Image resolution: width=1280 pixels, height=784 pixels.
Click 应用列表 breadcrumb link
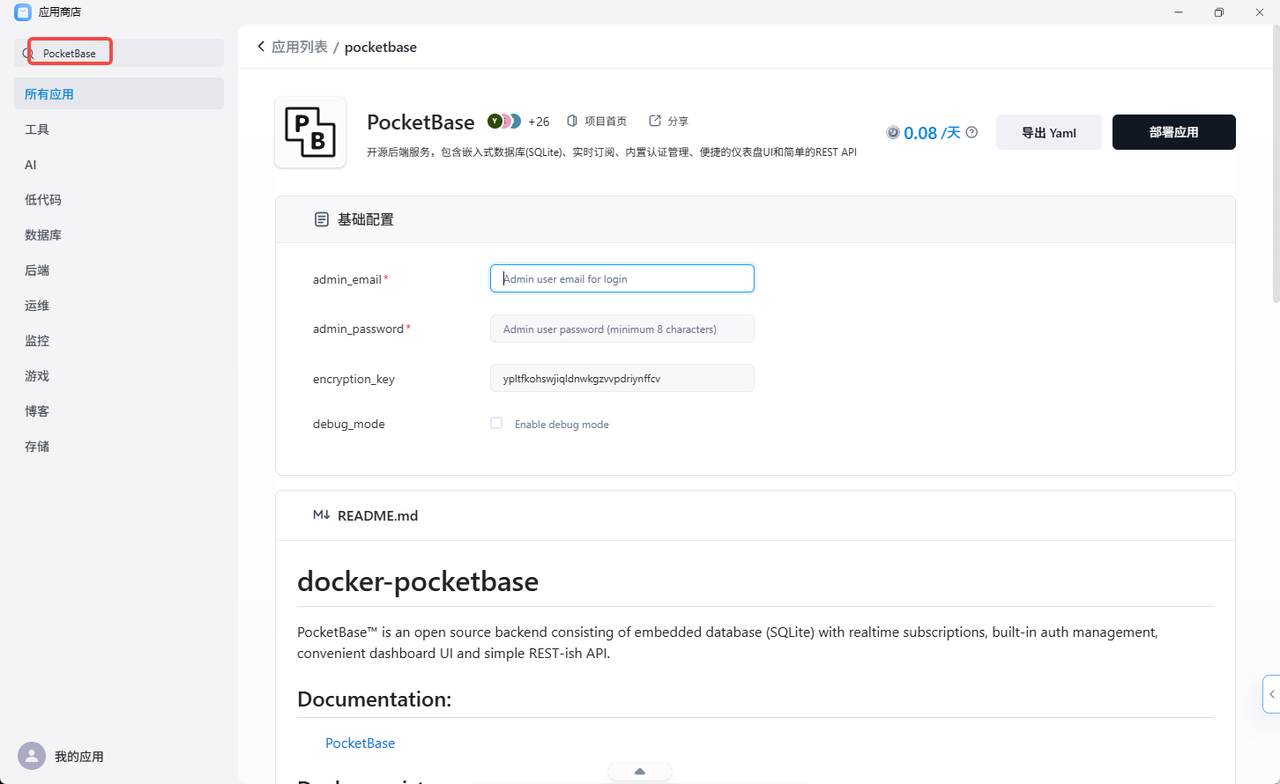click(300, 47)
